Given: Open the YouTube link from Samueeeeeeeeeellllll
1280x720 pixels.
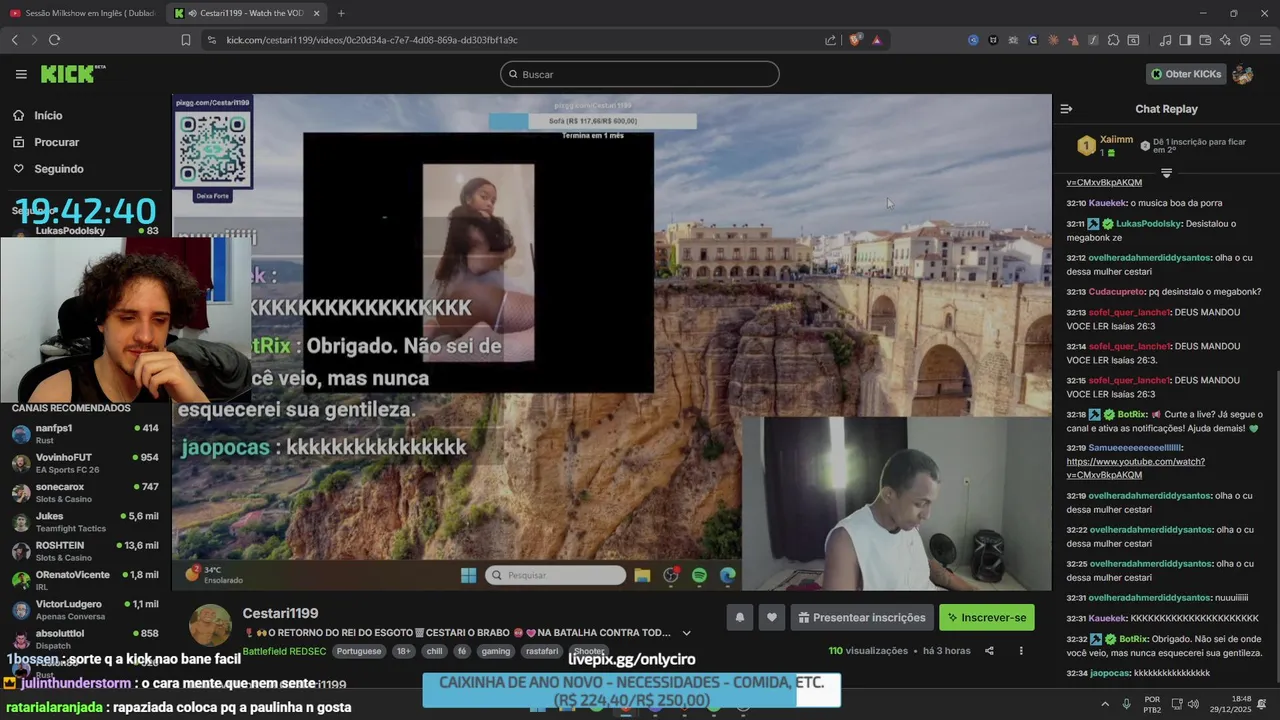Looking at the screenshot, I should pos(1135,468).
